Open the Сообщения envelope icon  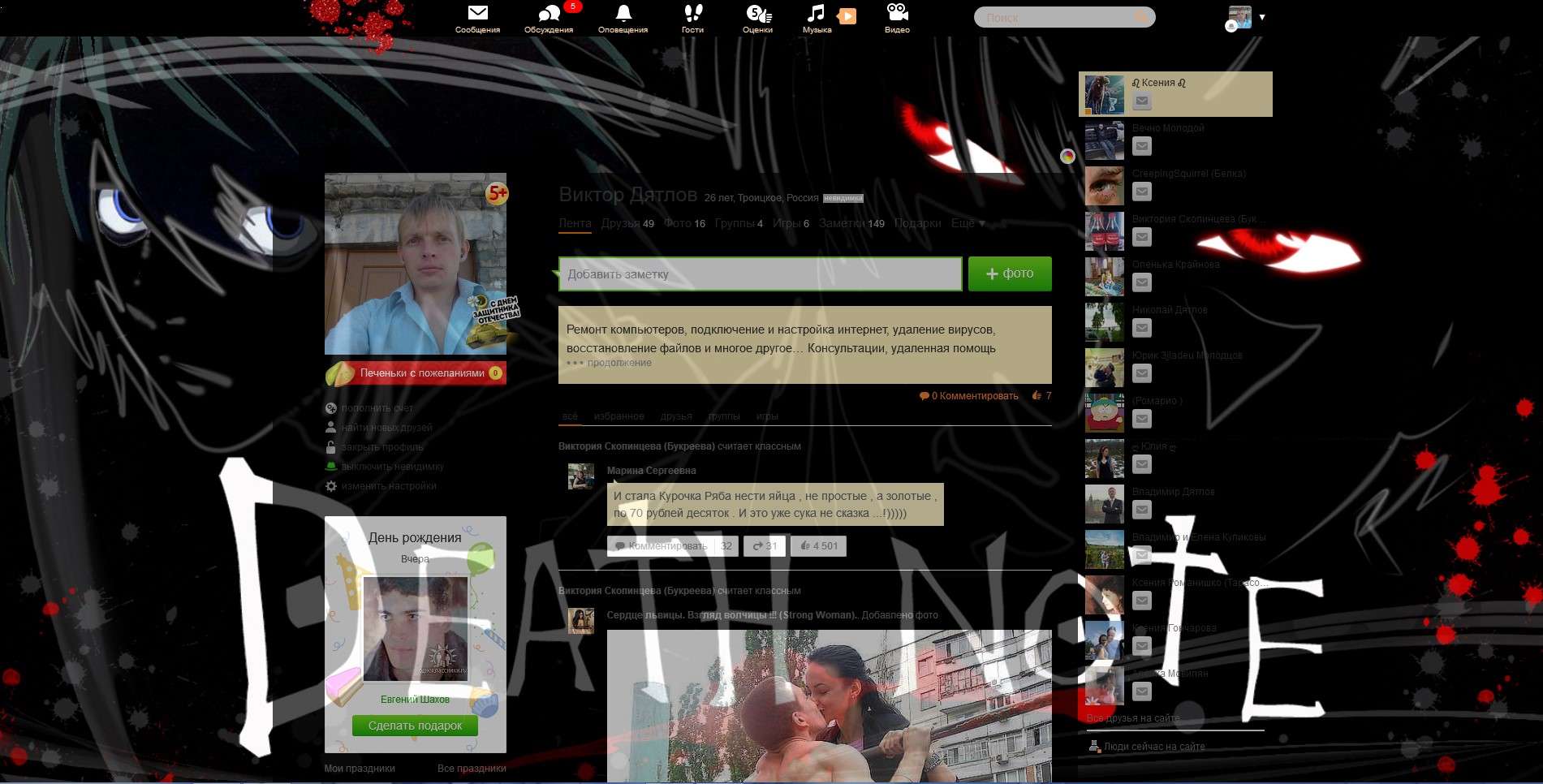point(478,13)
